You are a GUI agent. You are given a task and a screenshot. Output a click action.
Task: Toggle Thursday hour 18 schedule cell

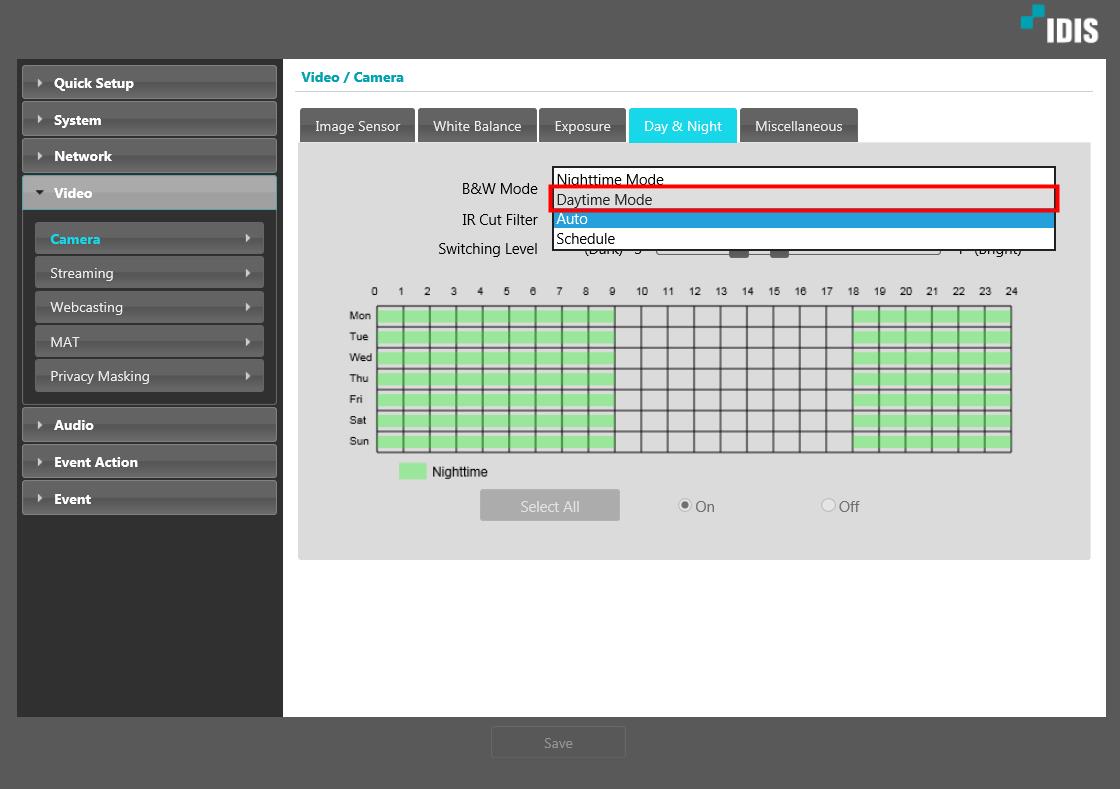pos(866,378)
